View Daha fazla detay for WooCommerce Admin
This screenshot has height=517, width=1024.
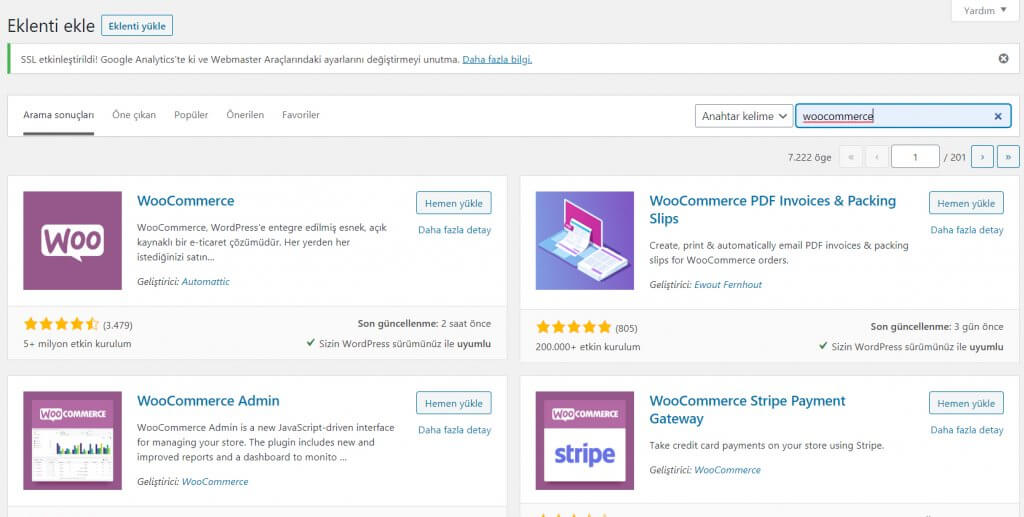[x=454, y=430]
